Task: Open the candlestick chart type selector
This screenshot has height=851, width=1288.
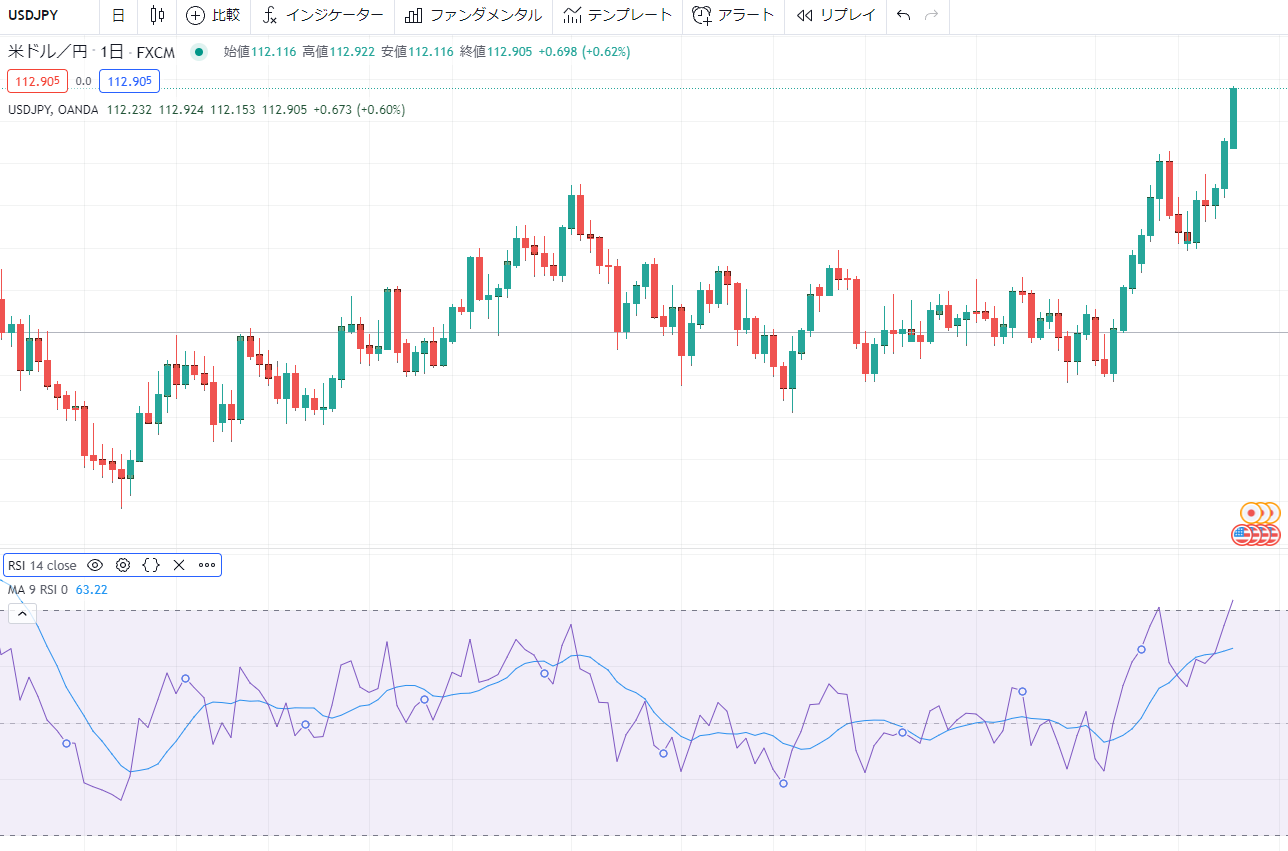Action: 157,15
